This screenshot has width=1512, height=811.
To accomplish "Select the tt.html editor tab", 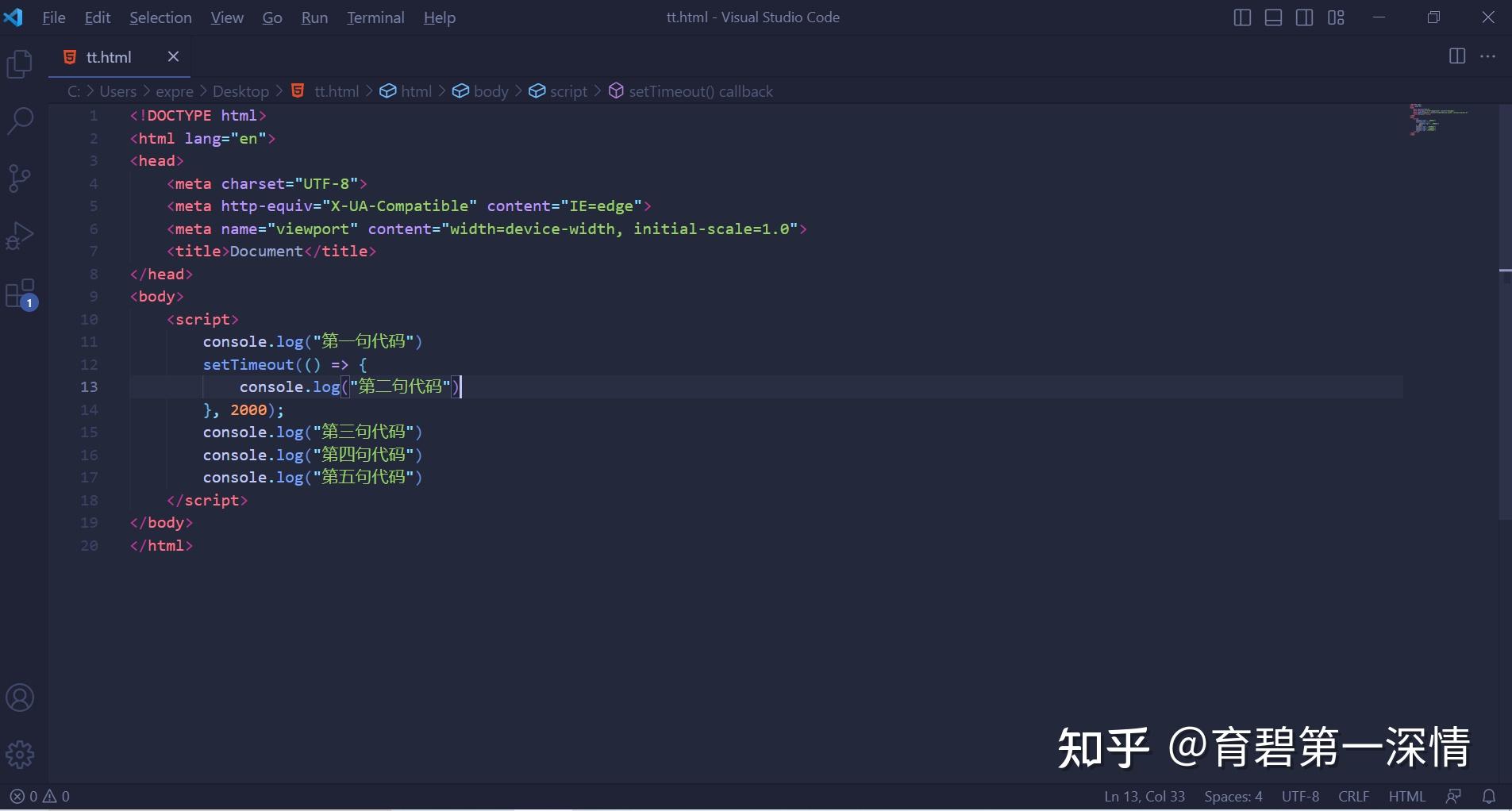I will (x=107, y=56).
